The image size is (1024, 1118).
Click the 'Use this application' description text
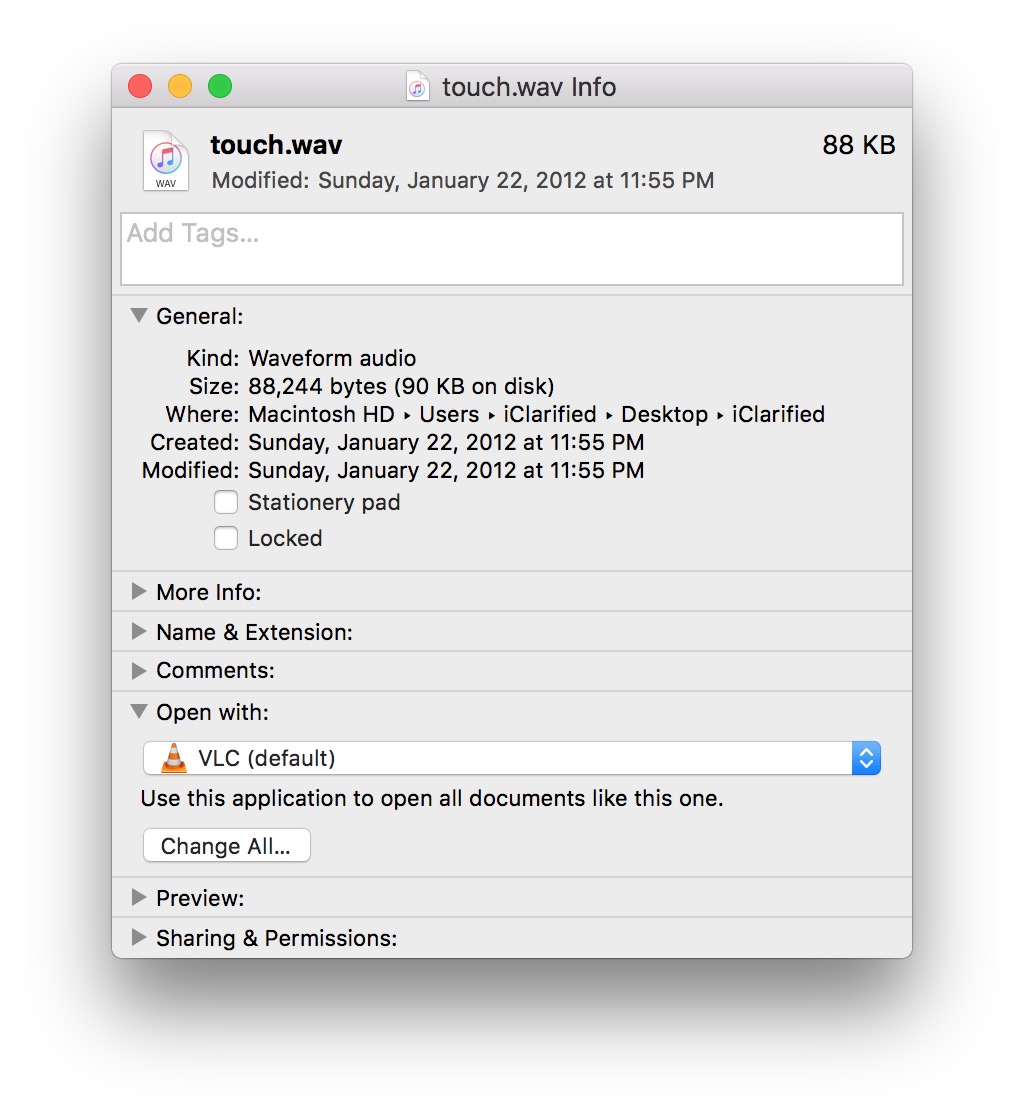432,799
